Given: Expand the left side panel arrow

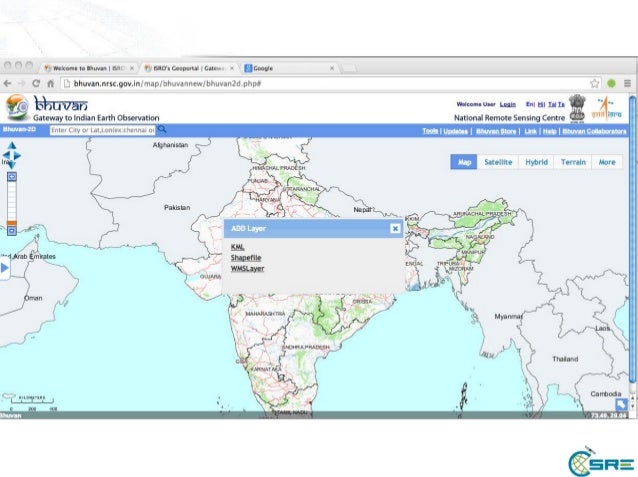Looking at the screenshot, I should click(x=4, y=268).
